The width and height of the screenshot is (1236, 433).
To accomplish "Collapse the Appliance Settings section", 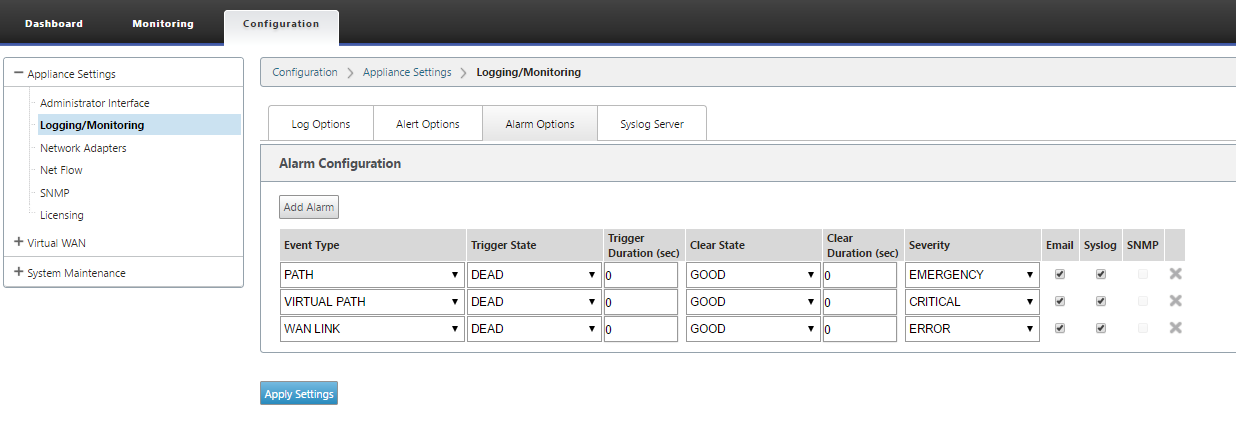I will pyautogui.click(x=18, y=74).
